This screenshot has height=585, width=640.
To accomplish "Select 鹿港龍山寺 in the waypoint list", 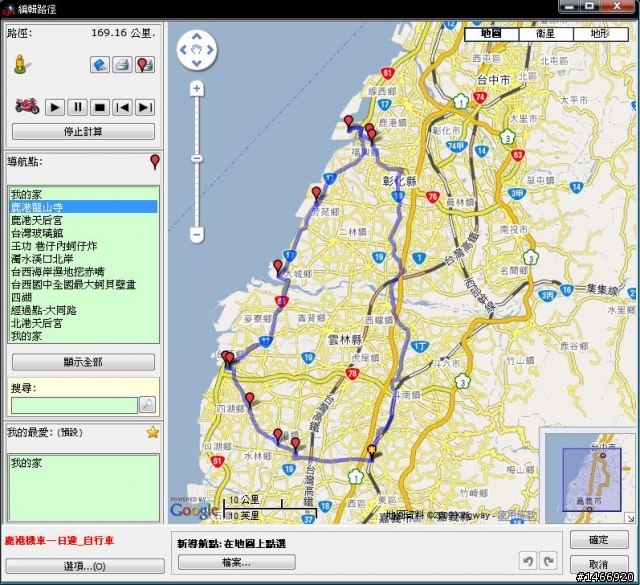I will [x=83, y=207].
